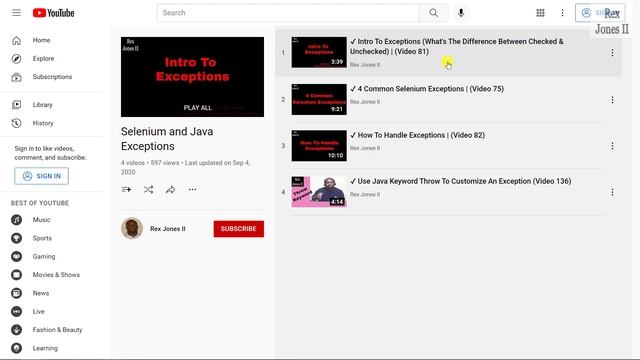This screenshot has height=360, width=640.
Task: Click Rex Jones II under Video 81
Action: click(365, 65)
